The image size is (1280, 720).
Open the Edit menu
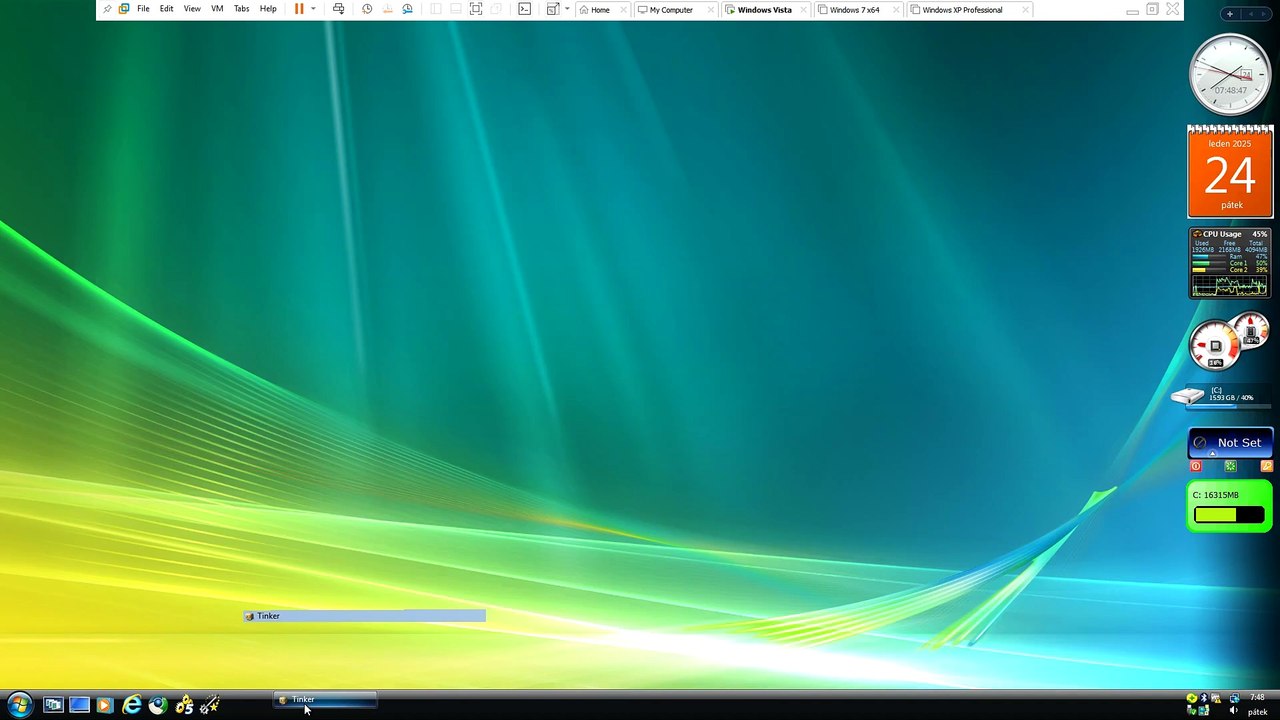pos(166,9)
